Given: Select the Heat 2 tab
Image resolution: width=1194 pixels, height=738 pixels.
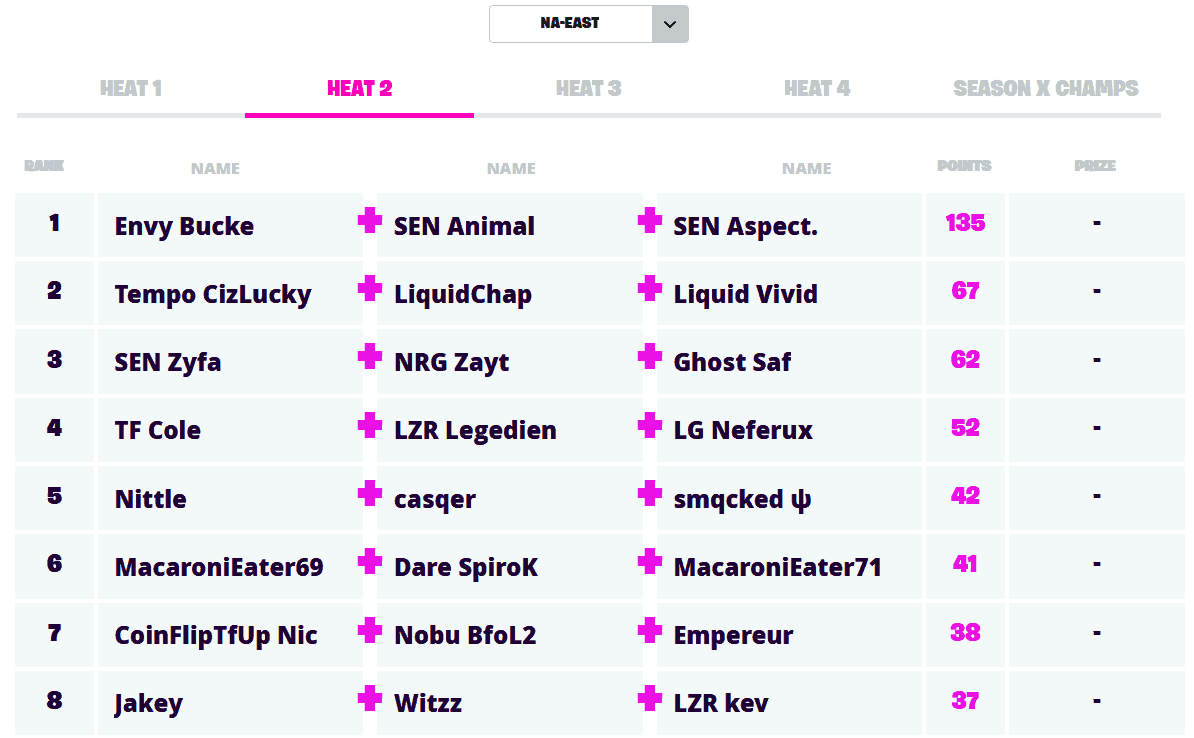Looking at the screenshot, I should click(x=359, y=89).
